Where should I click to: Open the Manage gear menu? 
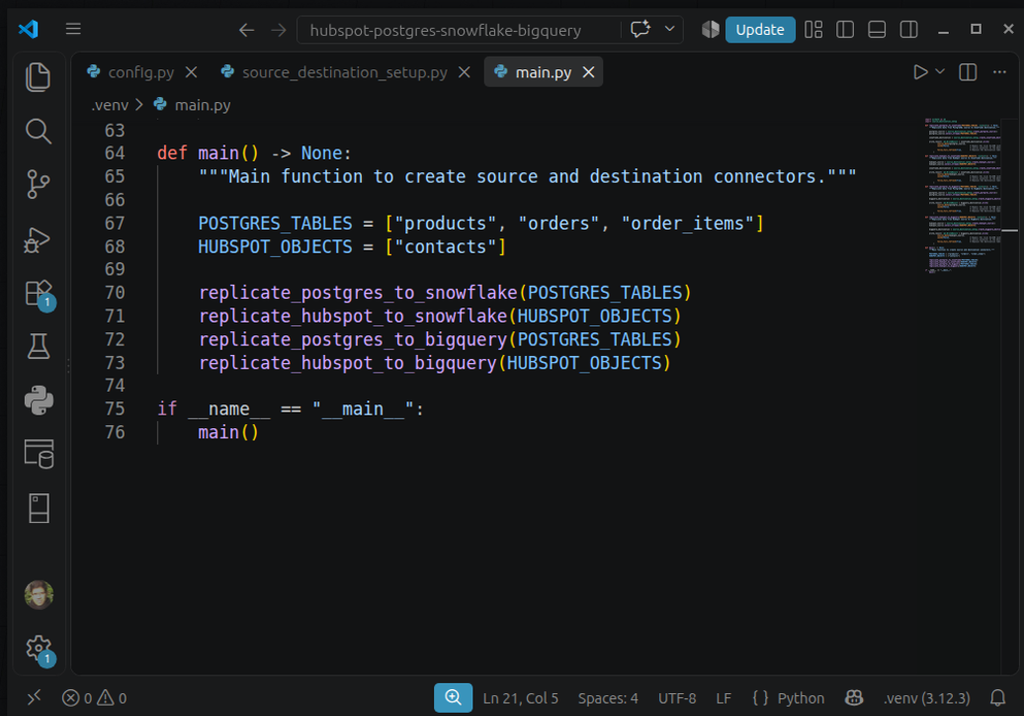tap(39, 649)
